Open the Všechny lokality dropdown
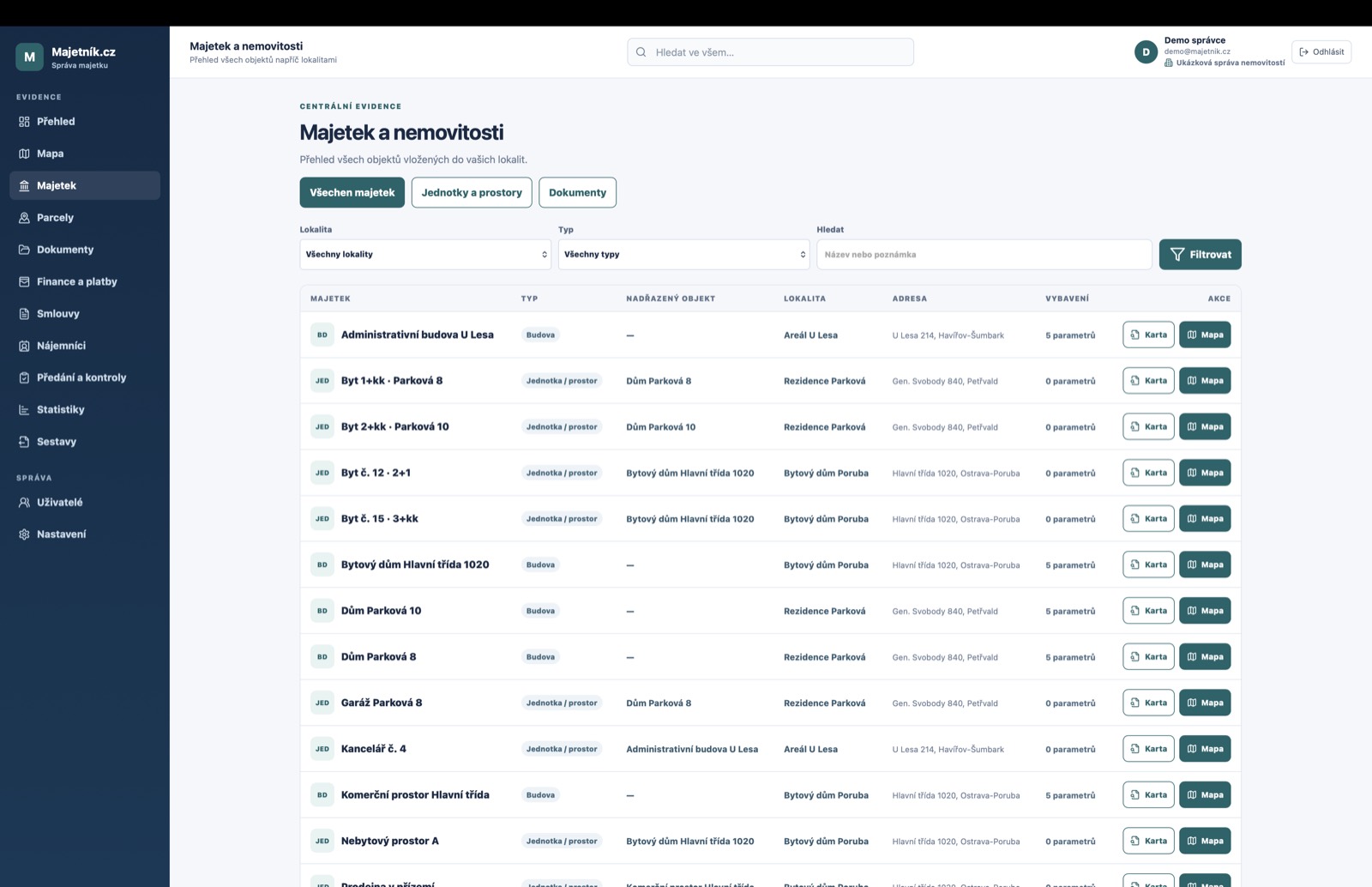This screenshot has width=1372, height=887. click(425, 254)
